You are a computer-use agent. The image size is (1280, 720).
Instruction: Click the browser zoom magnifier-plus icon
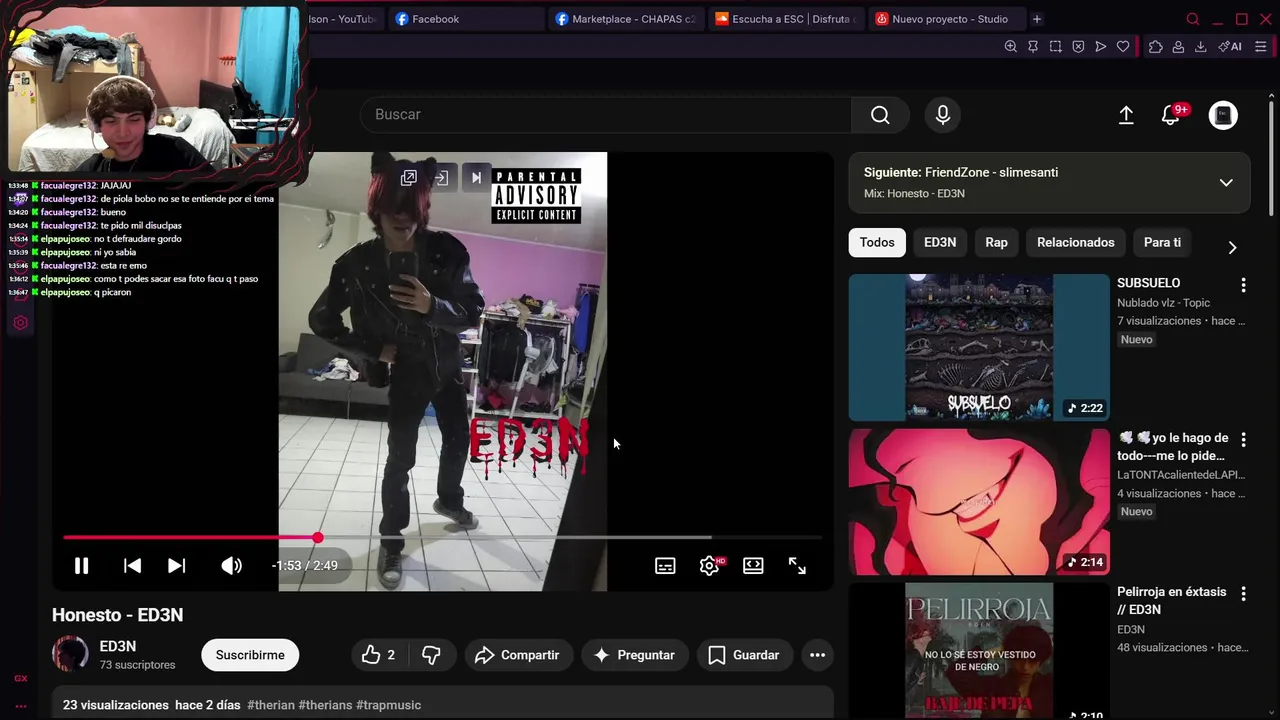pyautogui.click(x=1010, y=47)
